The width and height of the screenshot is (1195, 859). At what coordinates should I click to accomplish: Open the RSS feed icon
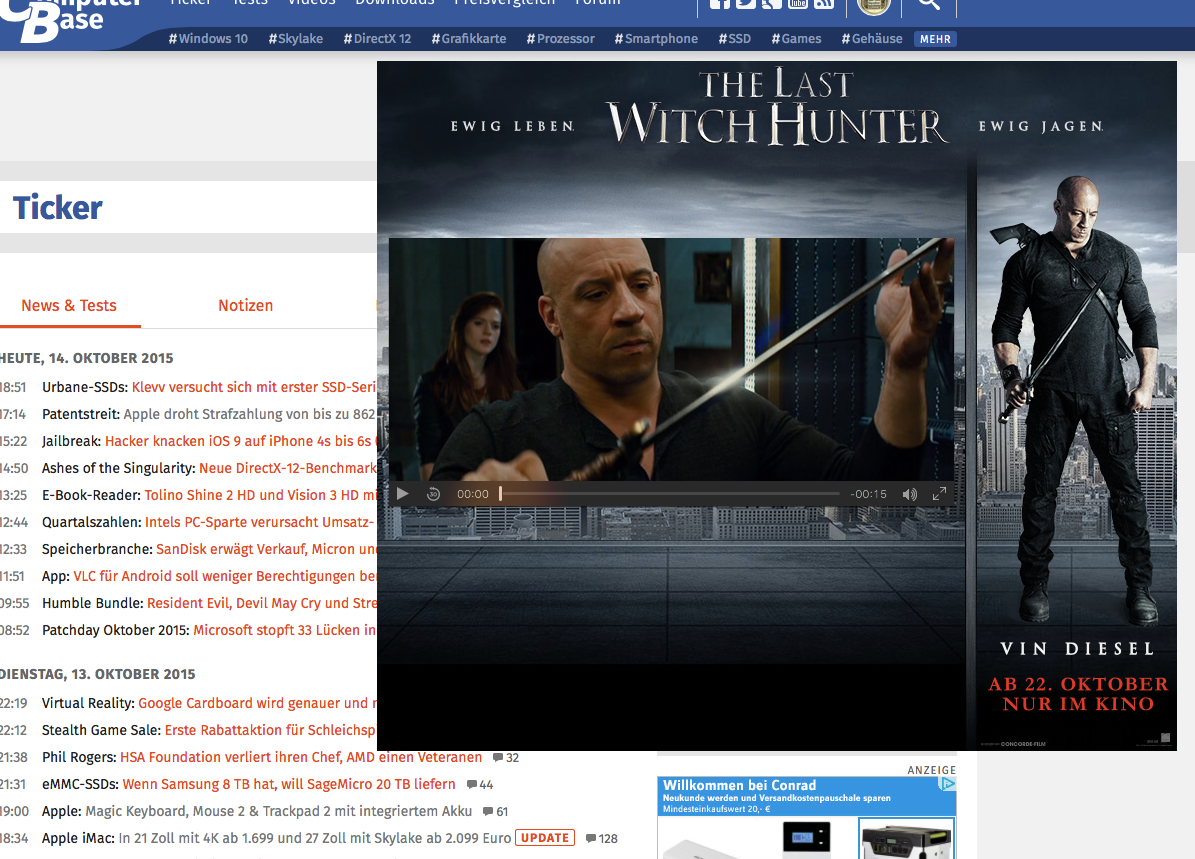(x=824, y=4)
